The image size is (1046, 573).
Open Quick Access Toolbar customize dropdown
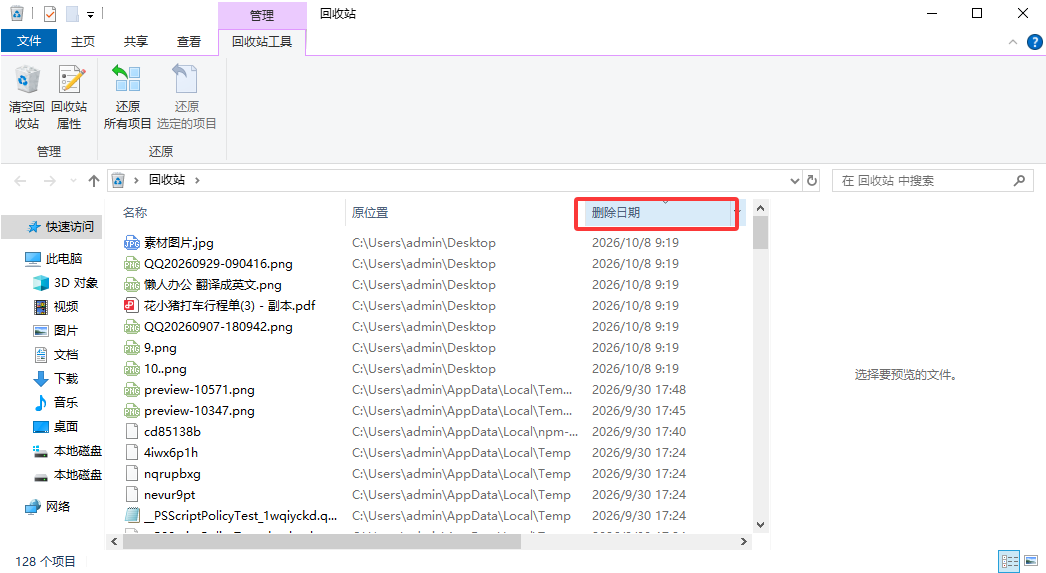pyautogui.click(x=90, y=14)
